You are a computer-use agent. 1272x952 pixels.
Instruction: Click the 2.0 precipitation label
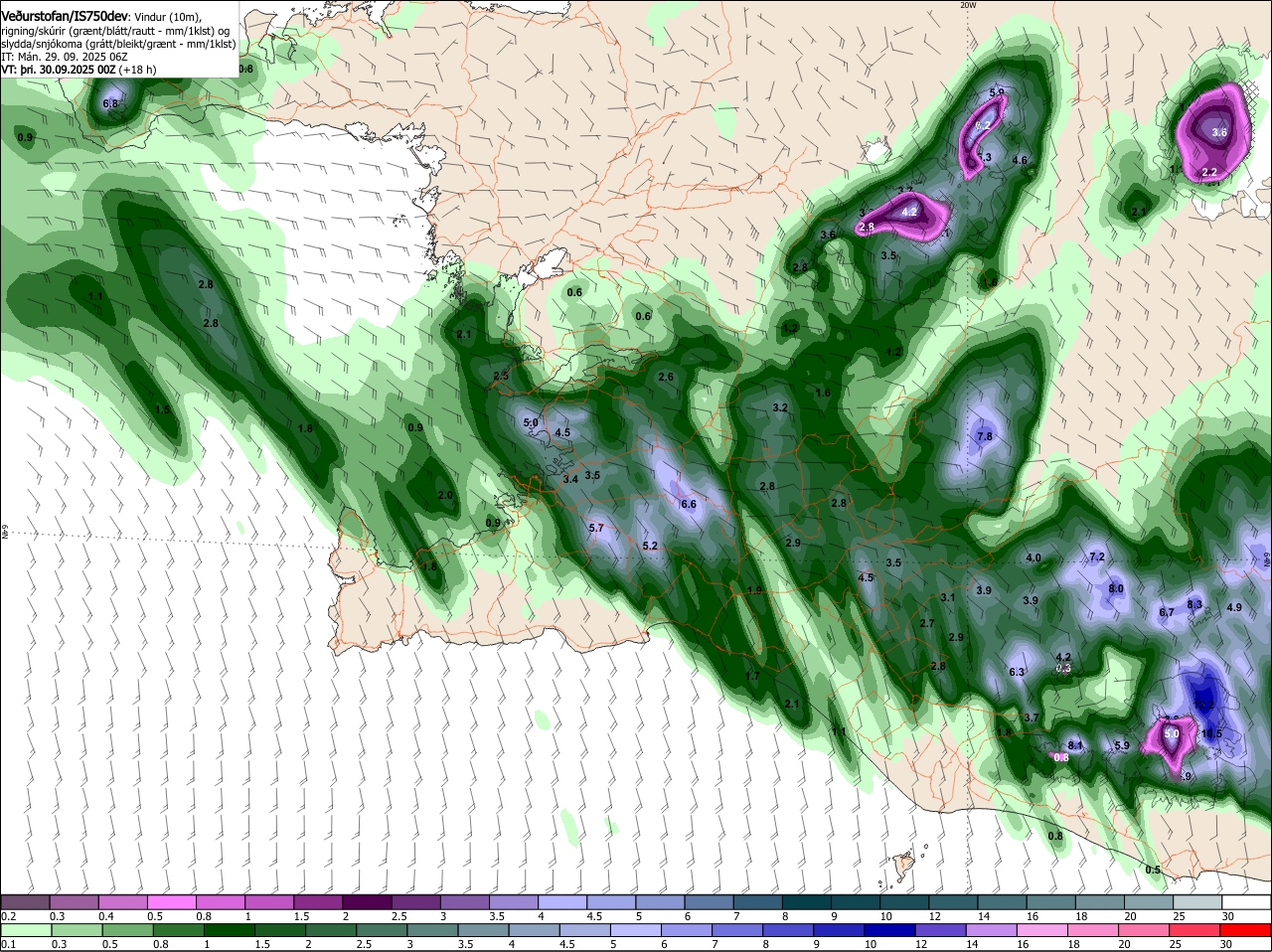(x=445, y=495)
